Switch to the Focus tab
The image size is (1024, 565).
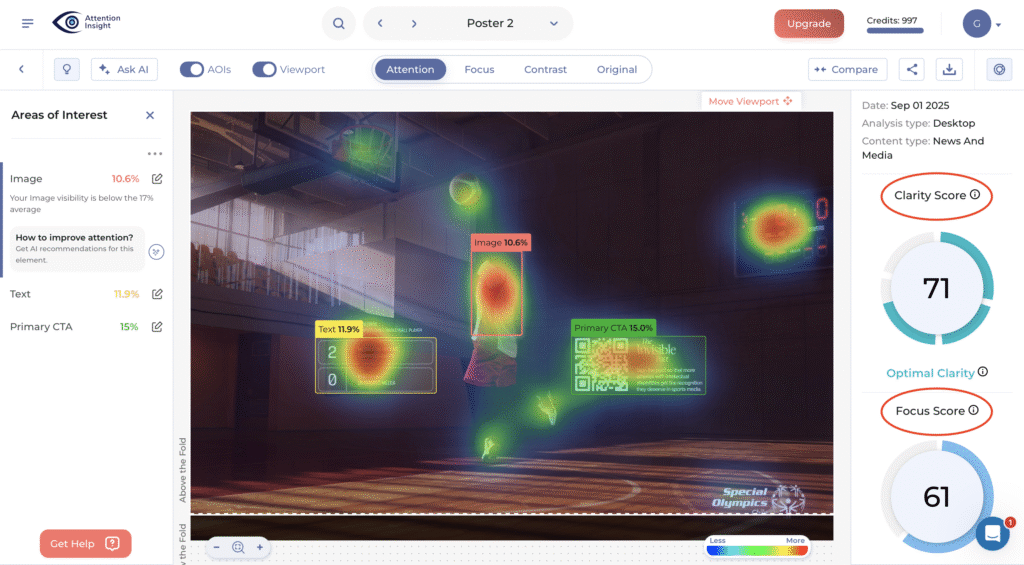pos(479,69)
